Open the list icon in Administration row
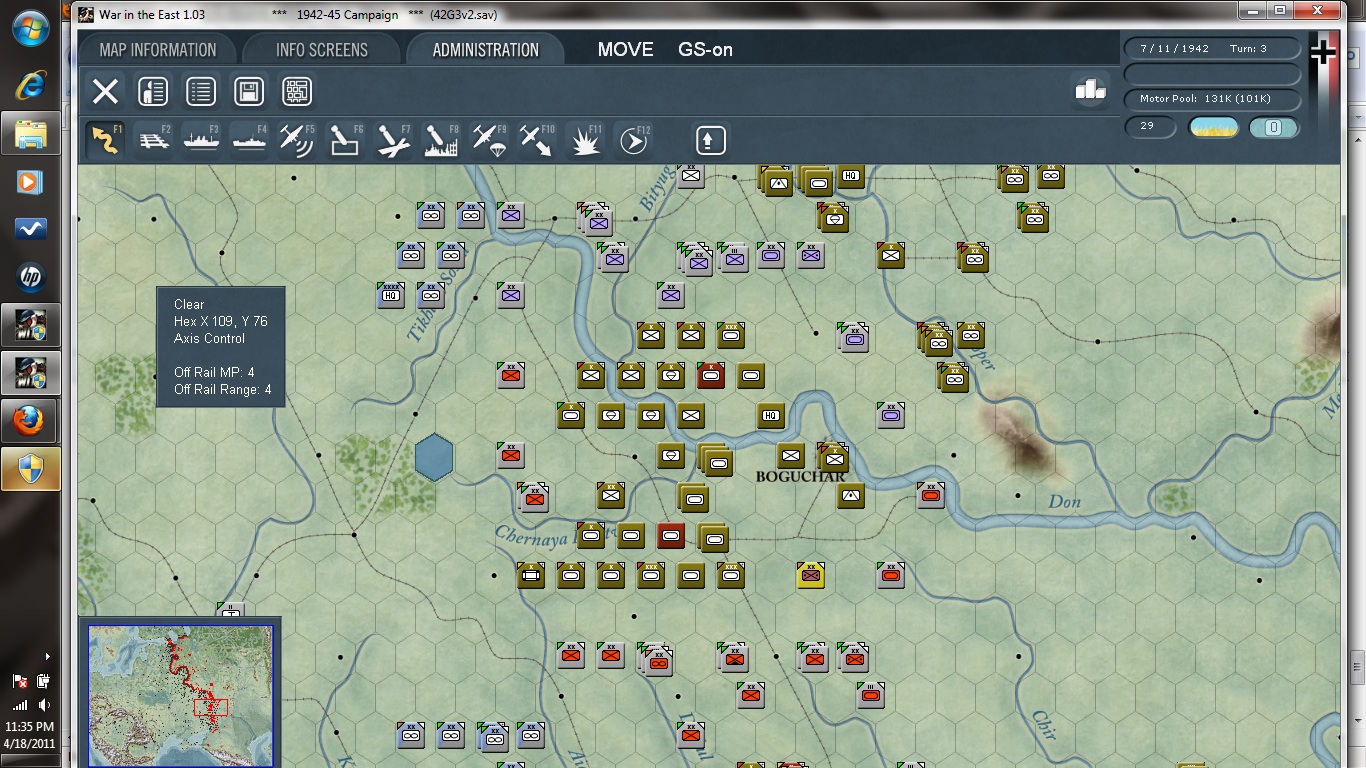1366x768 pixels. point(201,92)
